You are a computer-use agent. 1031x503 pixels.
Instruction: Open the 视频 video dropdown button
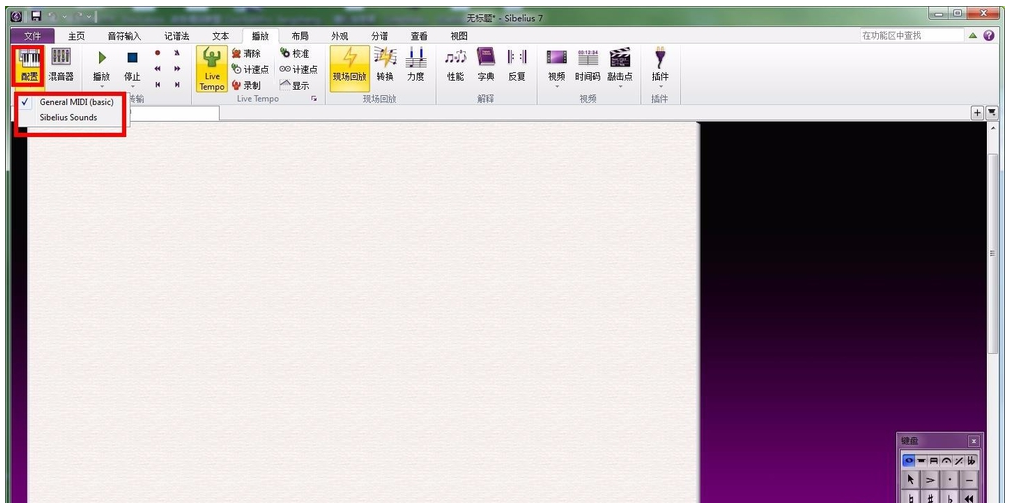(x=556, y=68)
